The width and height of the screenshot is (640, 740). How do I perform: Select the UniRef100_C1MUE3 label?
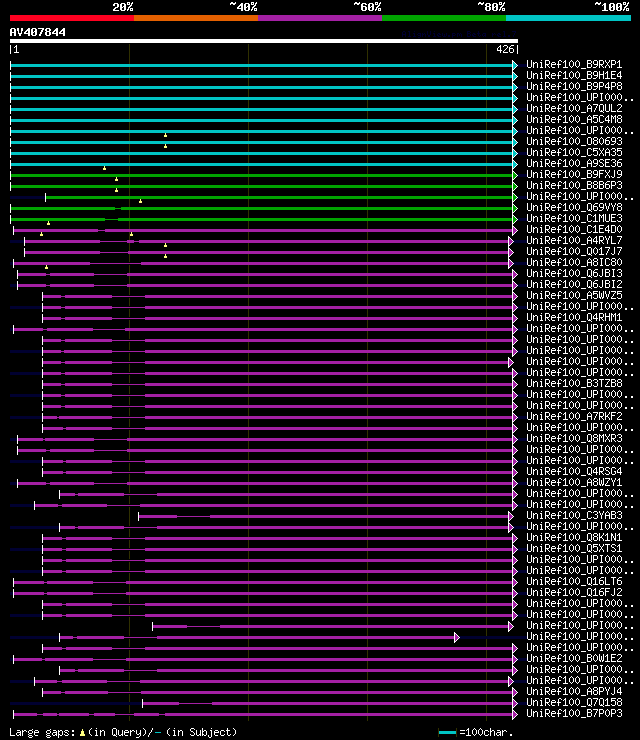[x=574, y=219]
